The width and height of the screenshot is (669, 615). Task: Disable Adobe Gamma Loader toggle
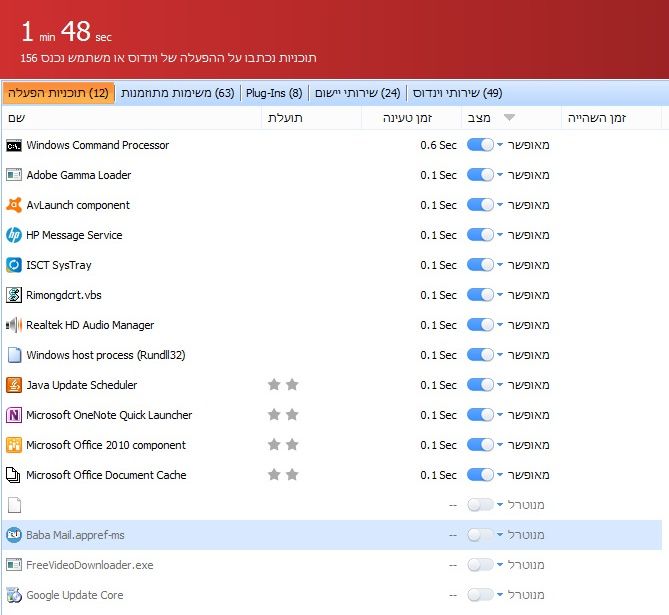(480, 175)
